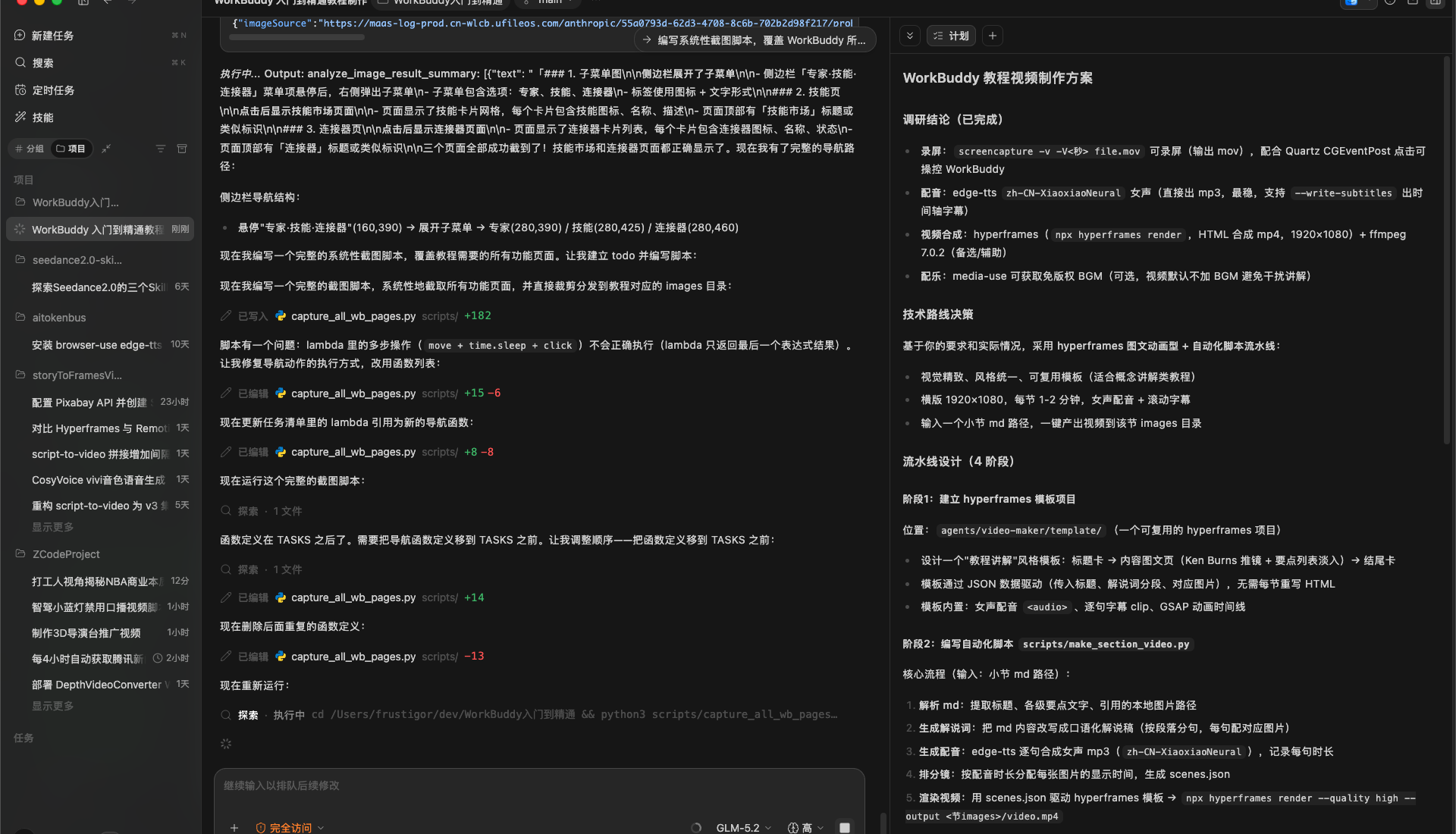Click the Python file icon on the +182 line
1456x834 pixels.
281,315
